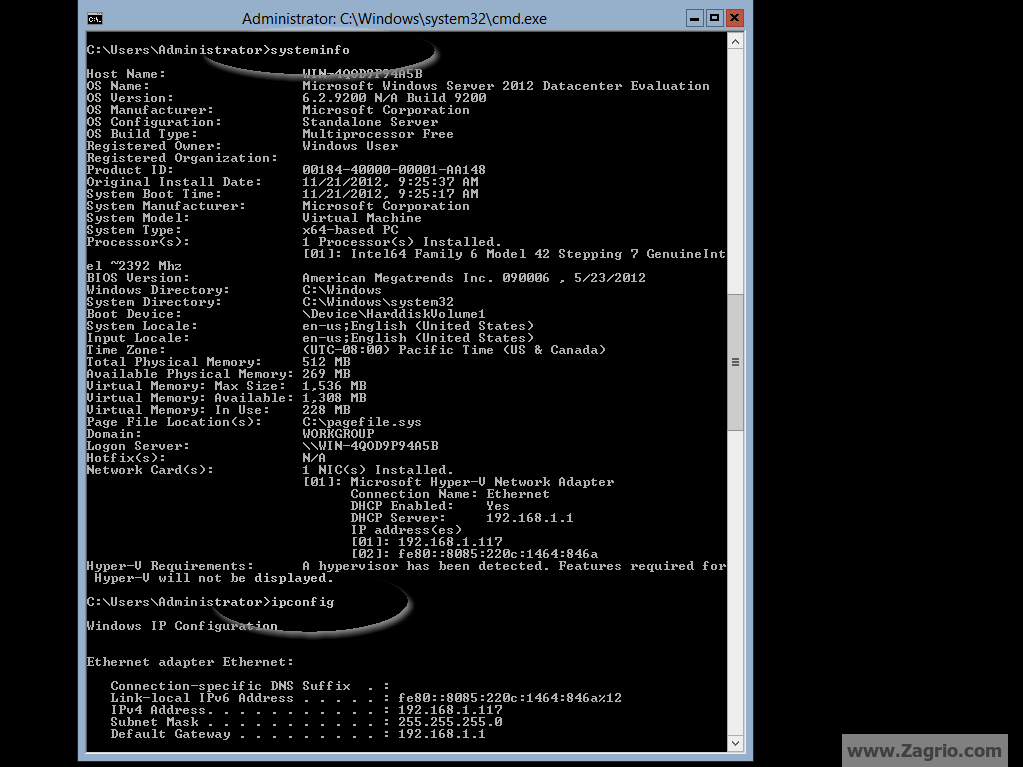Screen dimensions: 1023x767
Task: Click 'Connection Name: Ethernet' line
Action: pos(450,494)
